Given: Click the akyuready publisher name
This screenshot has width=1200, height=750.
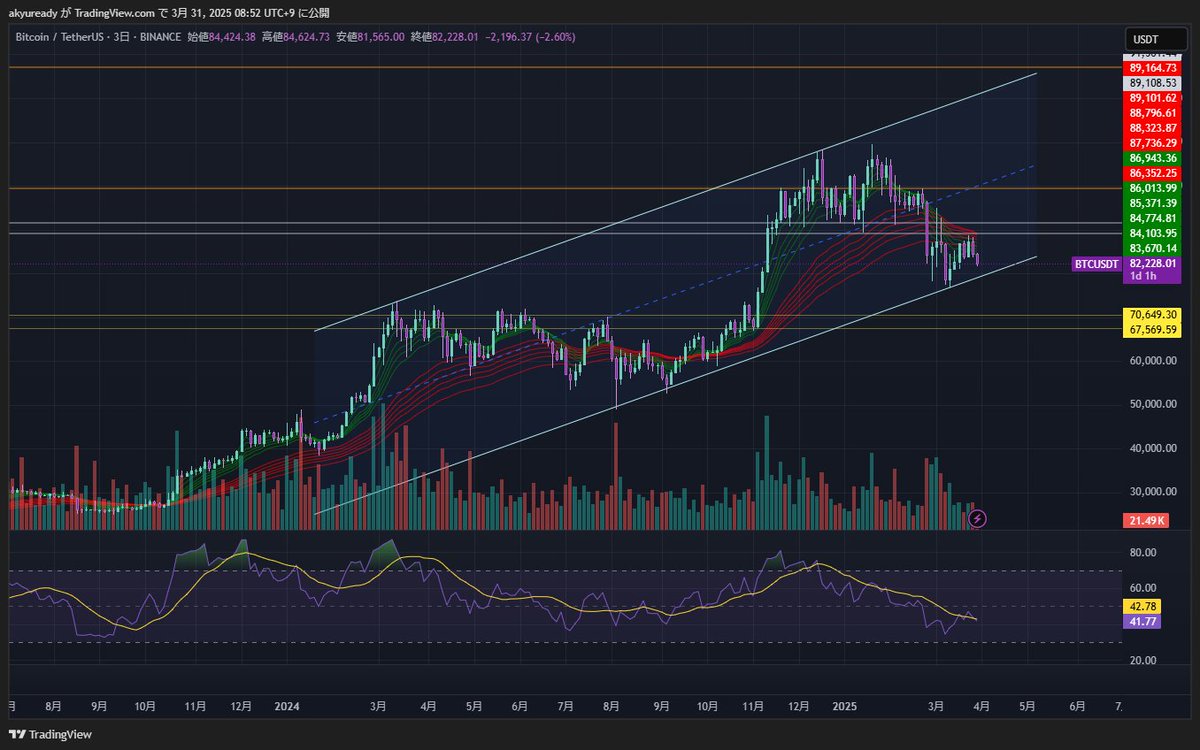Looking at the screenshot, I should [35, 13].
